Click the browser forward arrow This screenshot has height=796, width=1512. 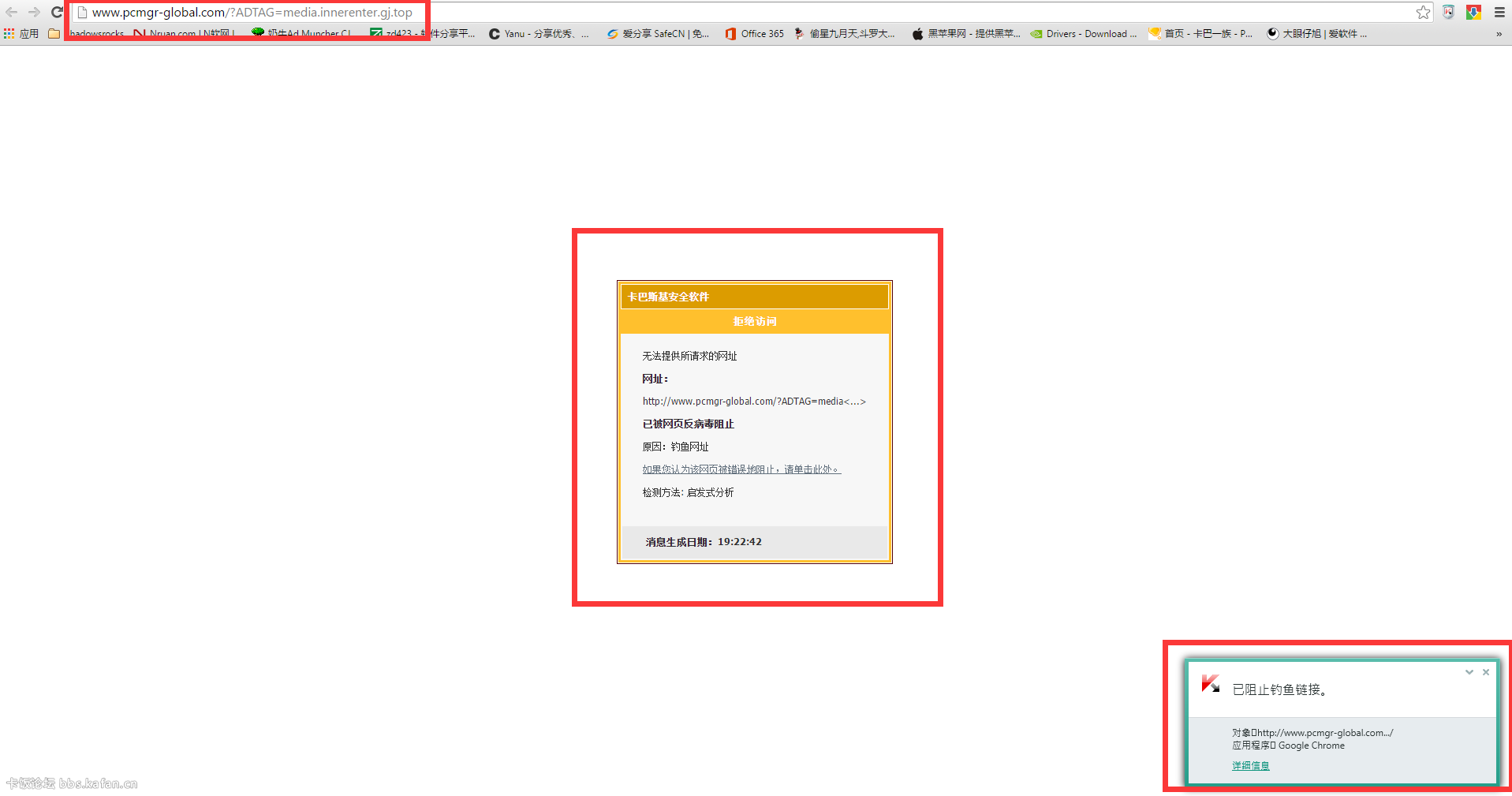pos(34,12)
